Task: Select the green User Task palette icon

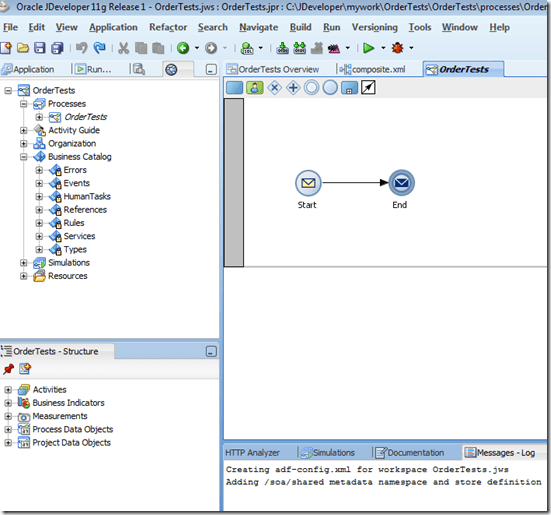Action: coord(255,87)
